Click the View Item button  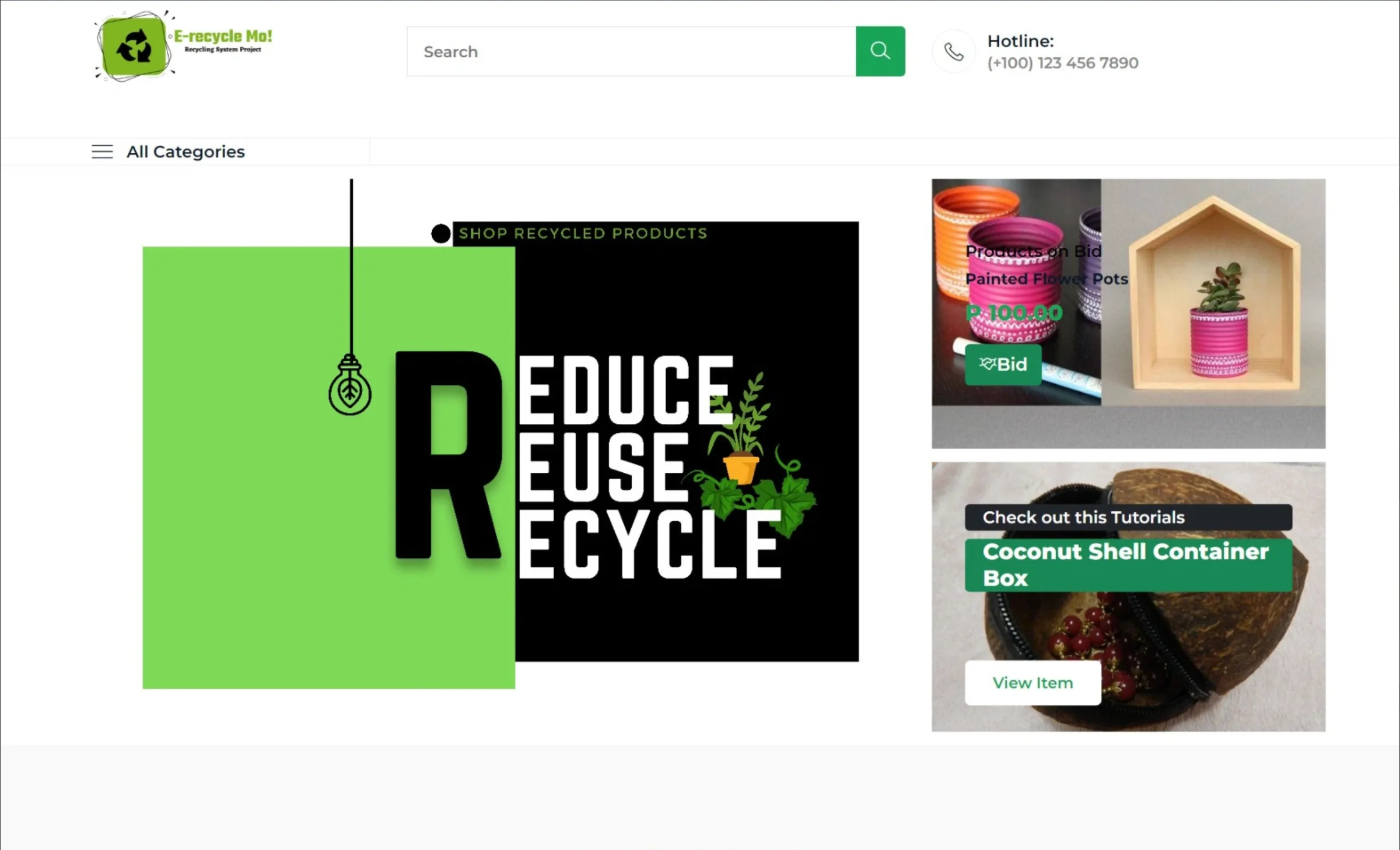1033,683
